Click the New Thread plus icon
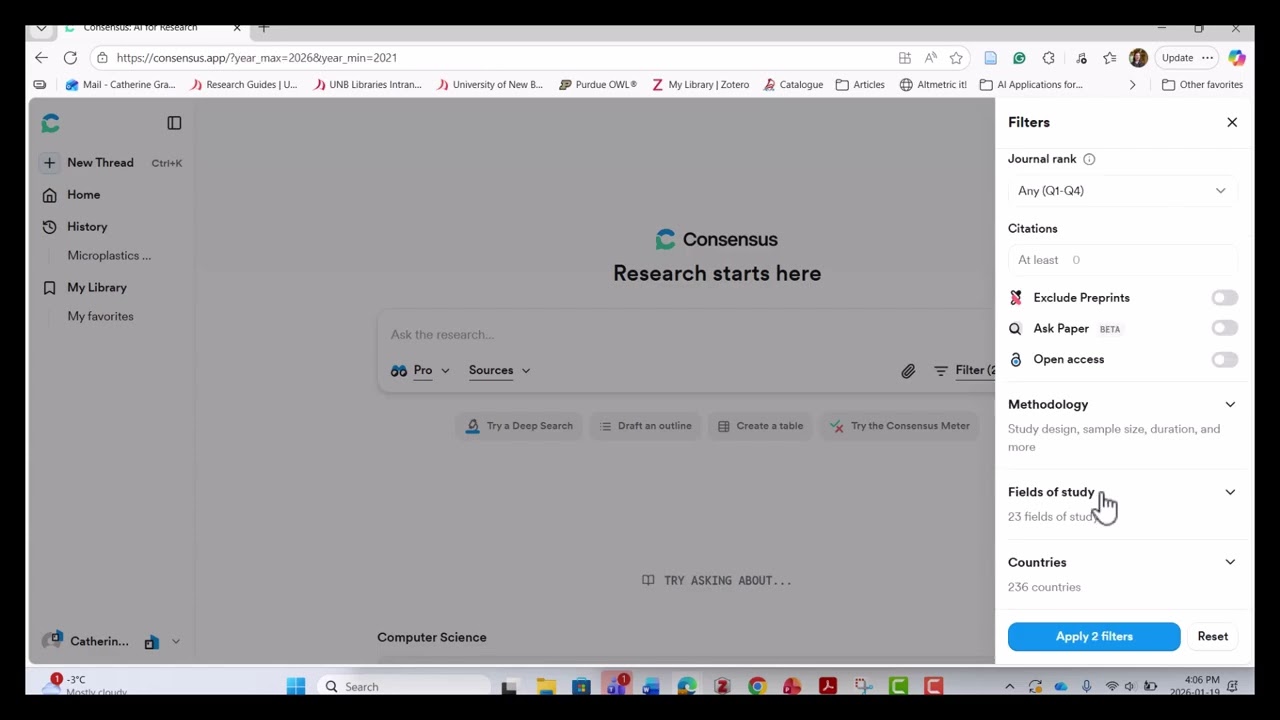Image resolution: width=1280 pixels, height=720 pixels. coord(49,162)
